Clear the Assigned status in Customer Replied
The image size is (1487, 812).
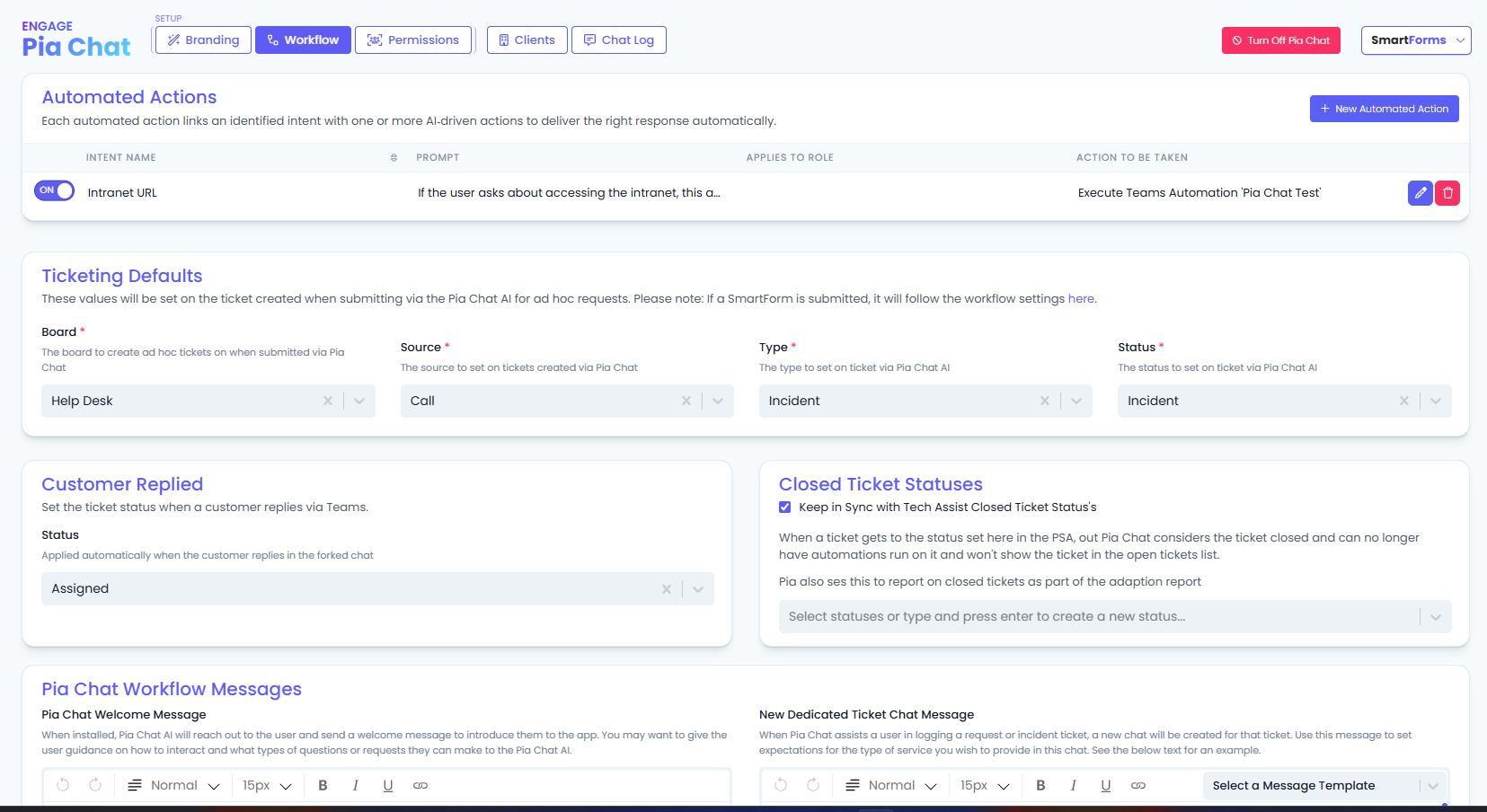[667, 589]
